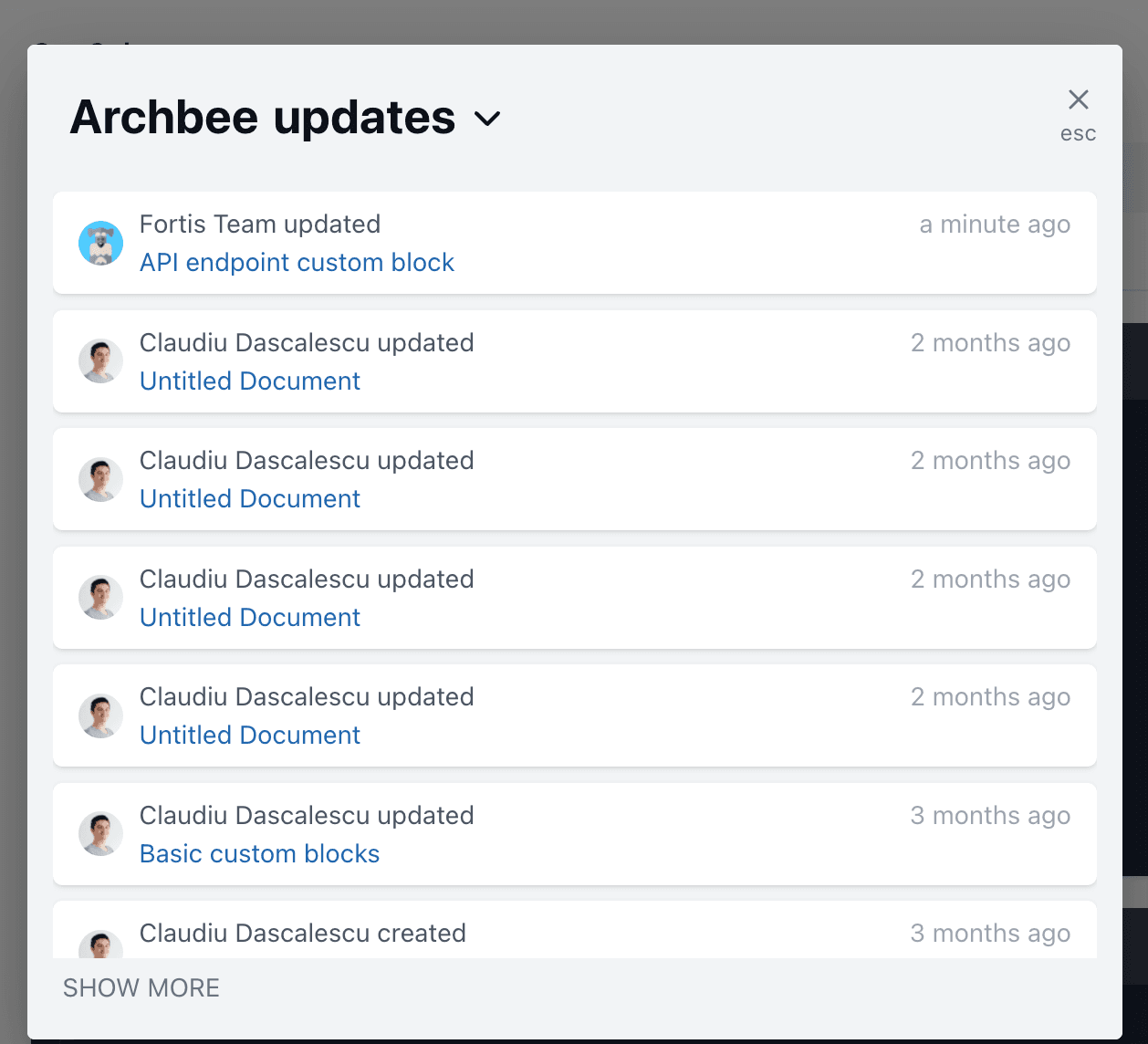
Task: Click avatar next to Basic custom blocks update
Action: (101, 834)
